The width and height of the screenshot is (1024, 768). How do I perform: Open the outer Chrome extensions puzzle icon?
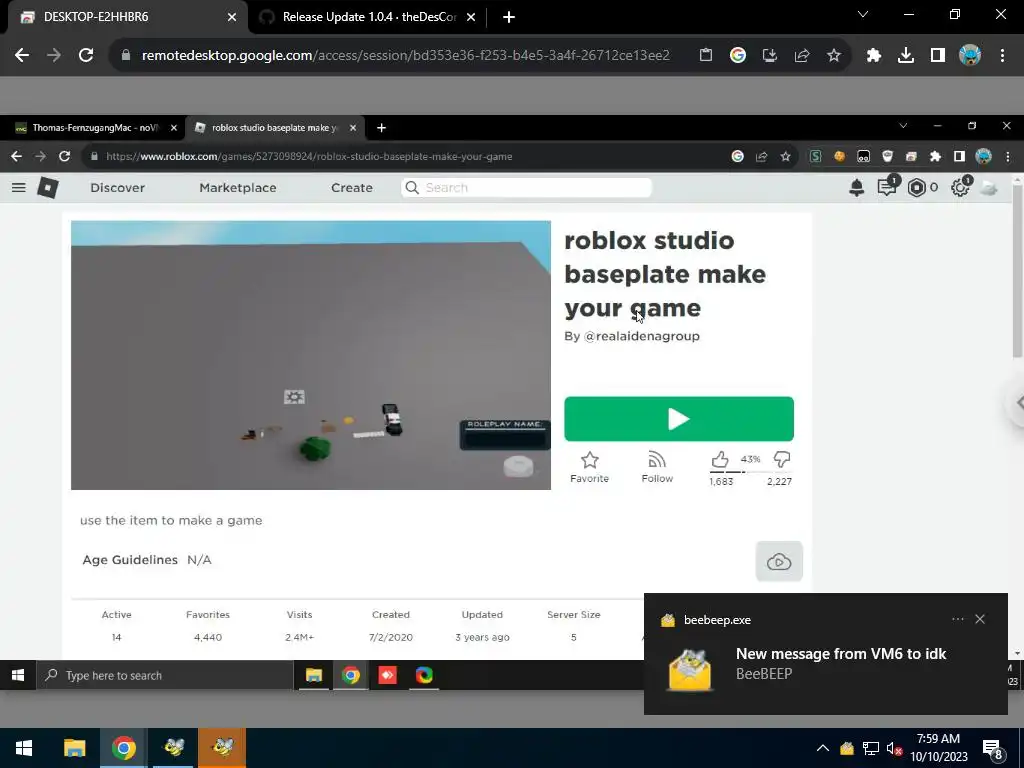click(873, 56)
